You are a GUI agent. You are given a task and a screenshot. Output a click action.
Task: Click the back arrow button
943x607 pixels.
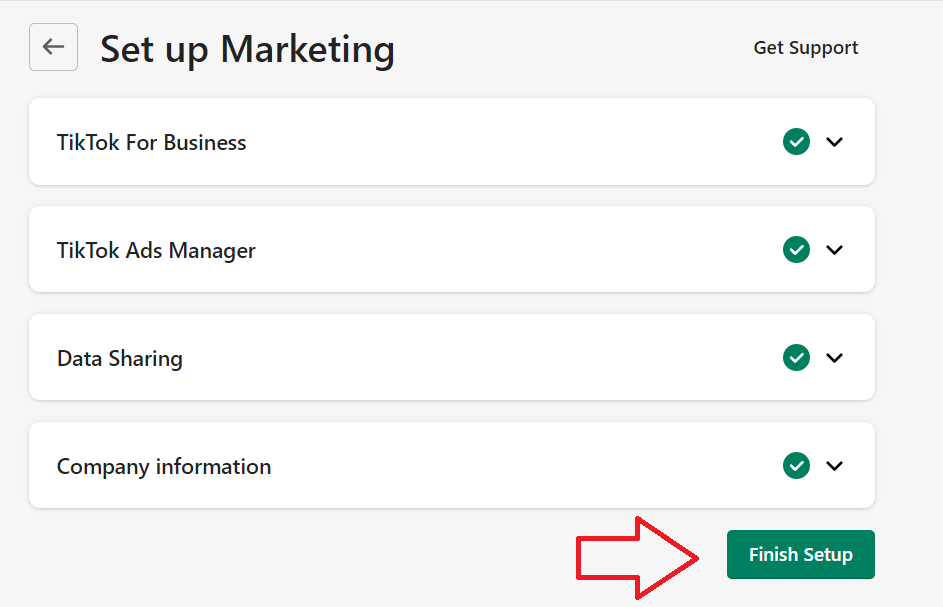click(54, 47)
